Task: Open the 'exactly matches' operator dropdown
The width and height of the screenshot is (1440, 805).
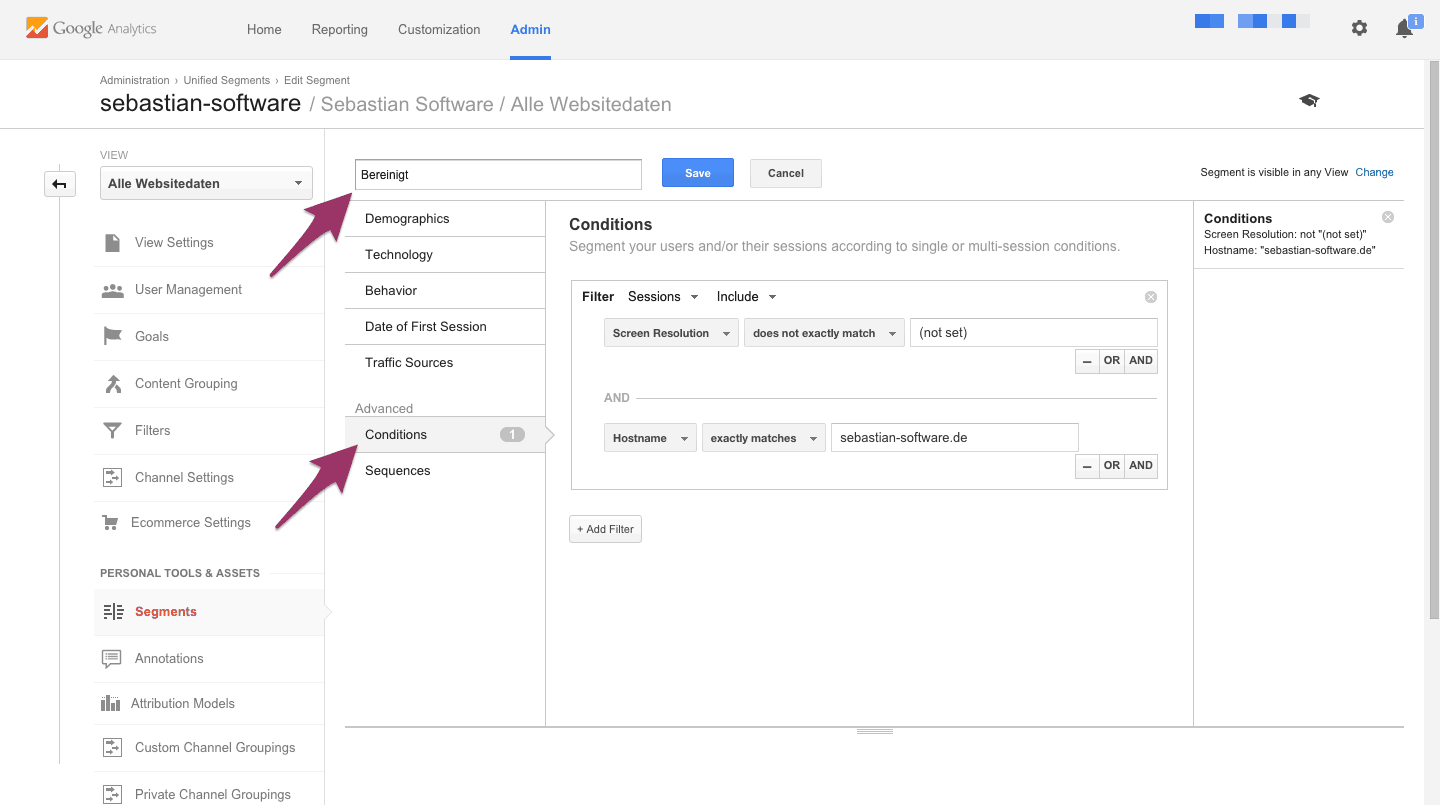Action: tap(764, 438)
